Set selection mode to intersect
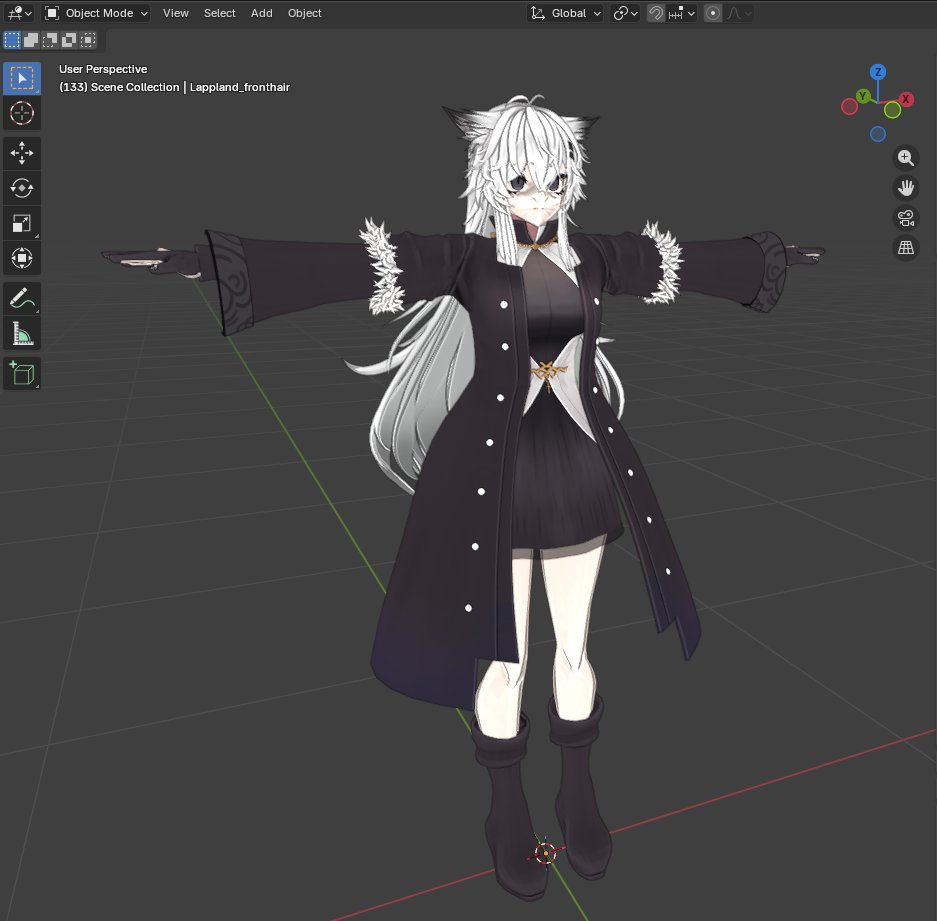 tap(88, 40)
